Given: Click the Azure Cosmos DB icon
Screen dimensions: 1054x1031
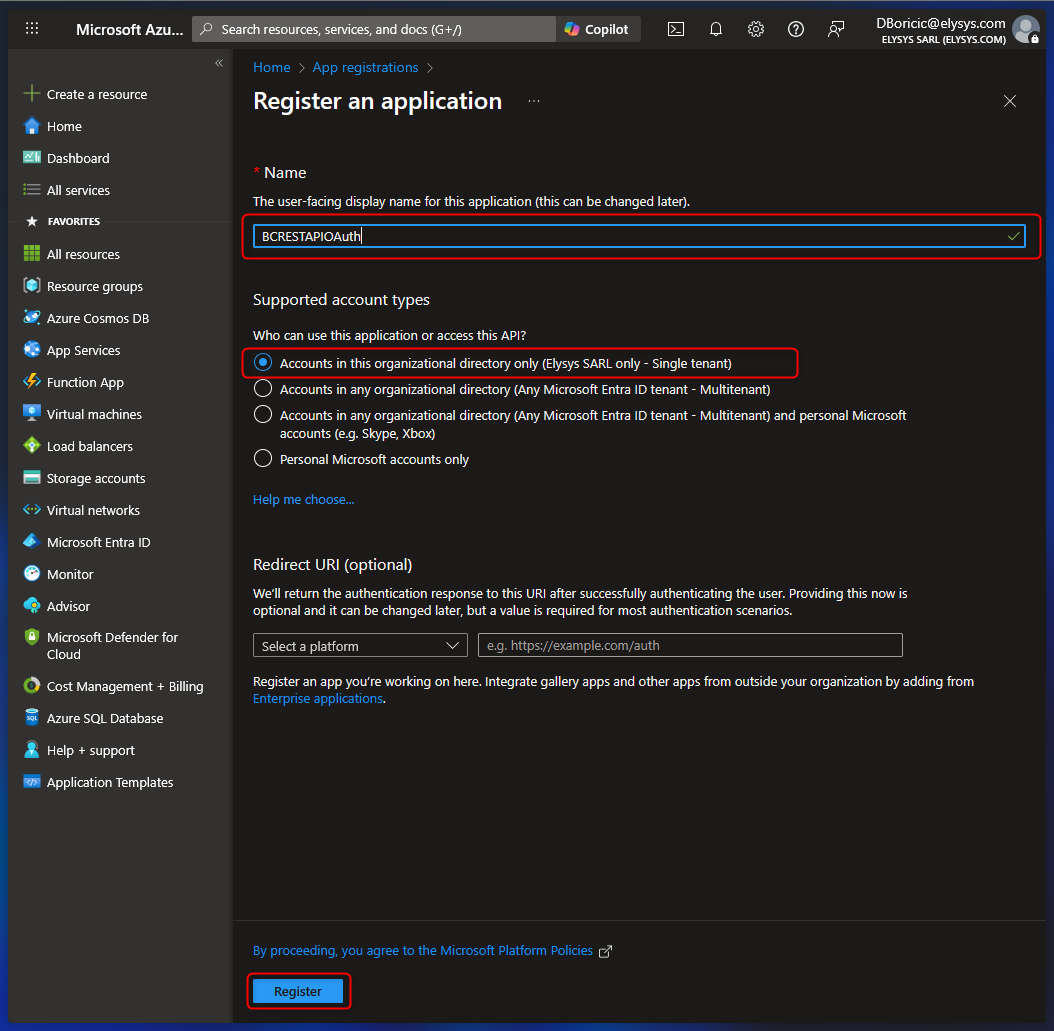Looking at the screenshot, I should [32, 318].
